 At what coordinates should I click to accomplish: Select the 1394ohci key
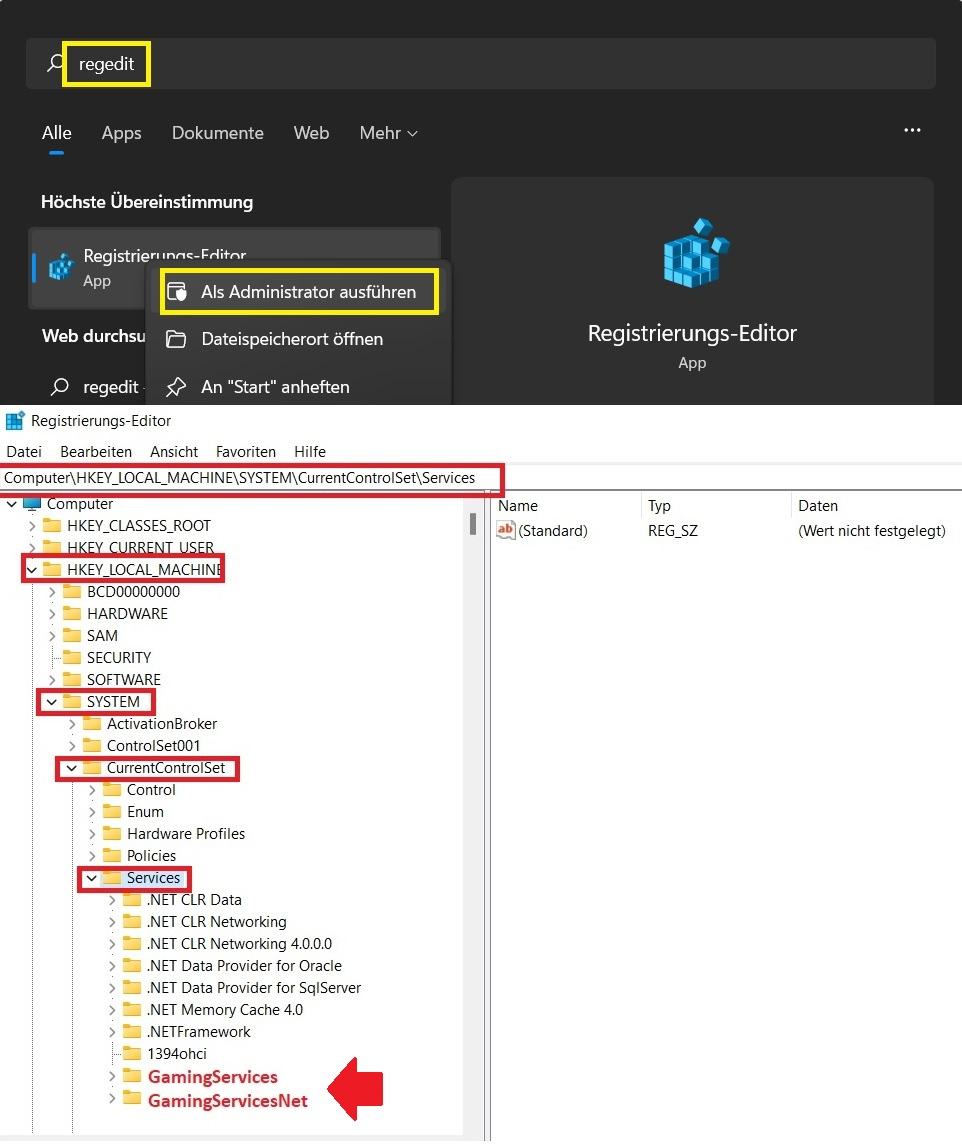tap(177, 1054)
